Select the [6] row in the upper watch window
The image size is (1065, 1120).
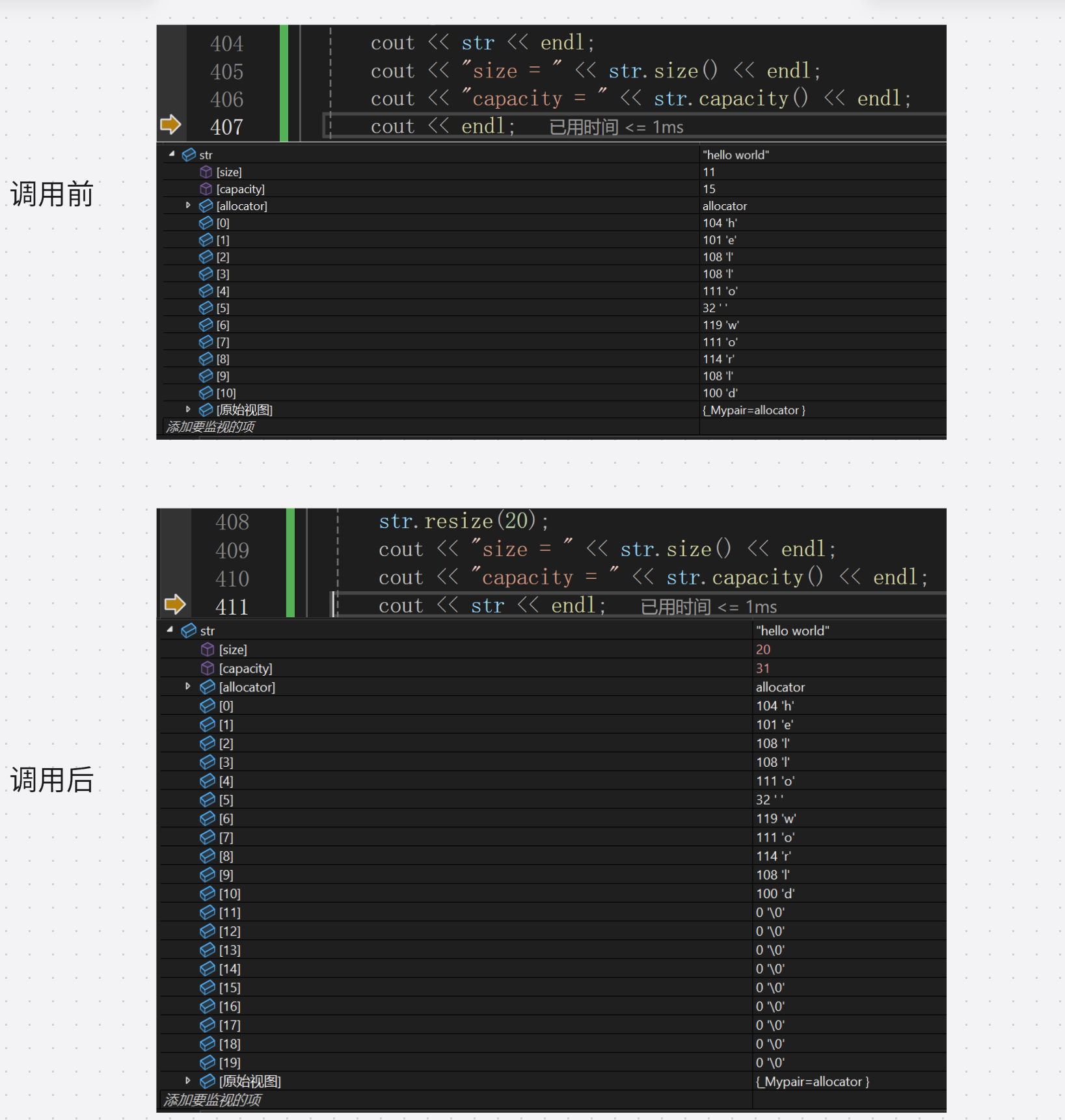[x=553, y=325]
